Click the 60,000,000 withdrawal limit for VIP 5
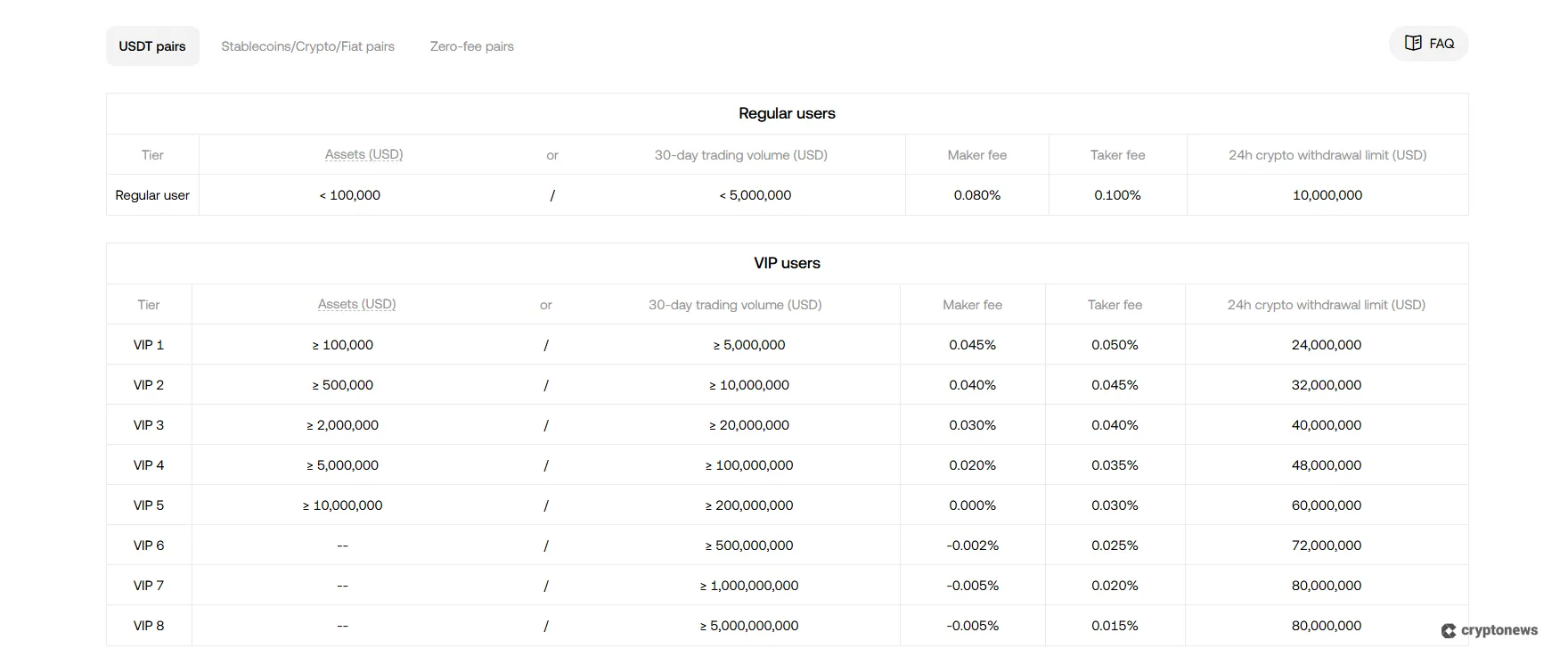 click(1327, 505)
